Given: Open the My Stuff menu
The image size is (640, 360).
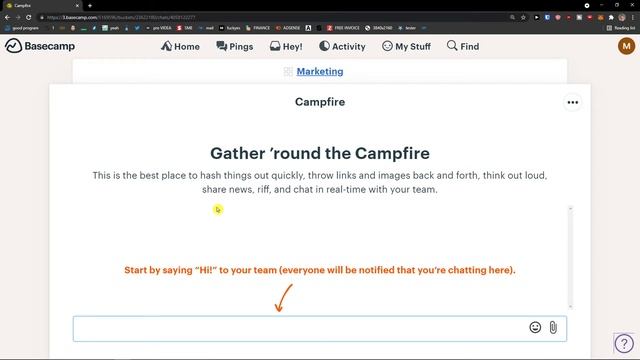Looking at the screenshot, I should click(406, 47).
